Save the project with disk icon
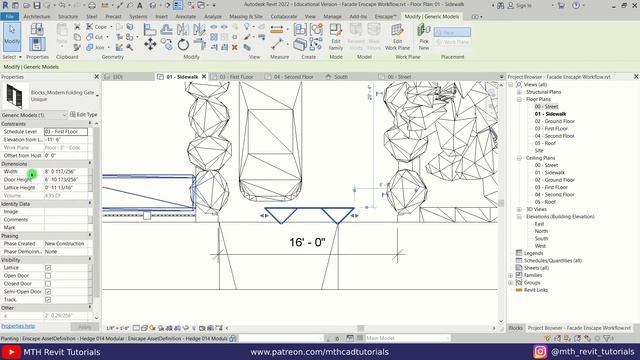This screenshot has width=640, height=360. pos(37,6)
